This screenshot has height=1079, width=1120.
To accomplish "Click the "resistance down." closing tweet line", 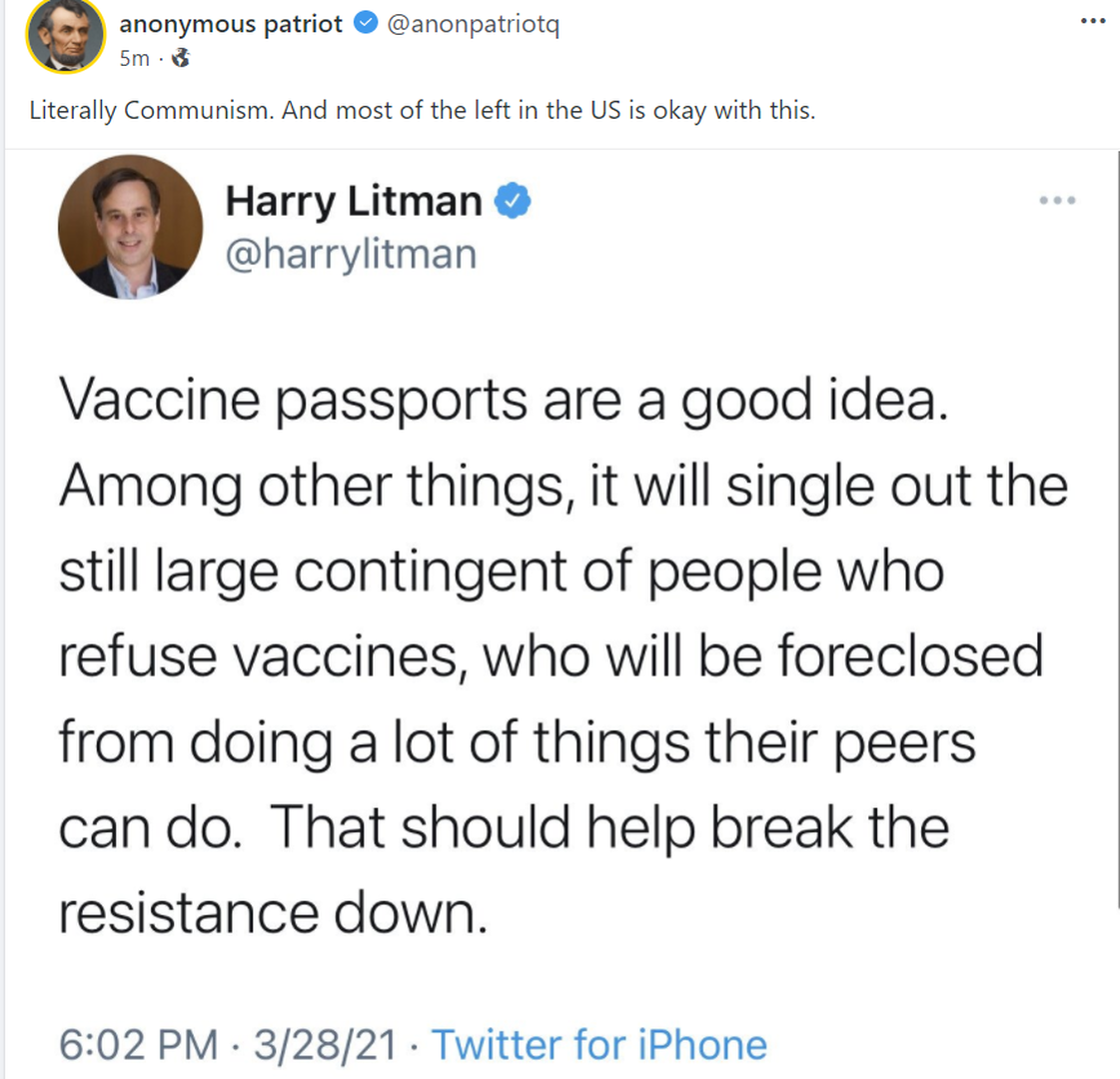I will 273,913.
